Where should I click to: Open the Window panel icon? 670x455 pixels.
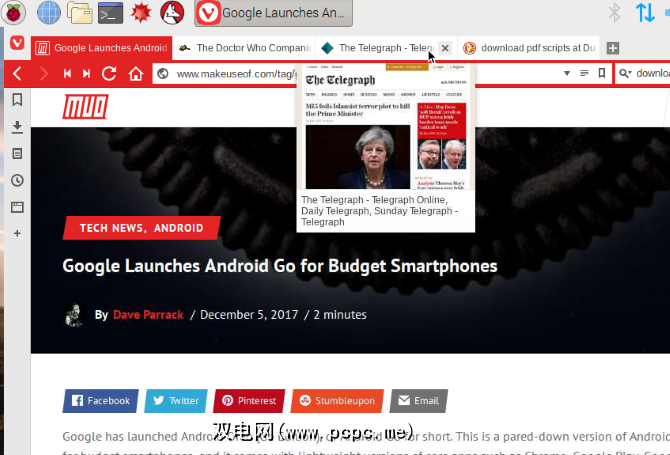(17, 207)
